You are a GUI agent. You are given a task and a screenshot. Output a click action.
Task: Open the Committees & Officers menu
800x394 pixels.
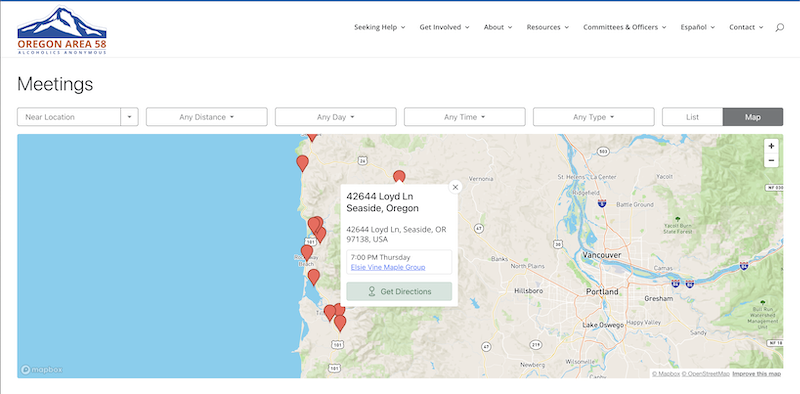tap(625, 28)
